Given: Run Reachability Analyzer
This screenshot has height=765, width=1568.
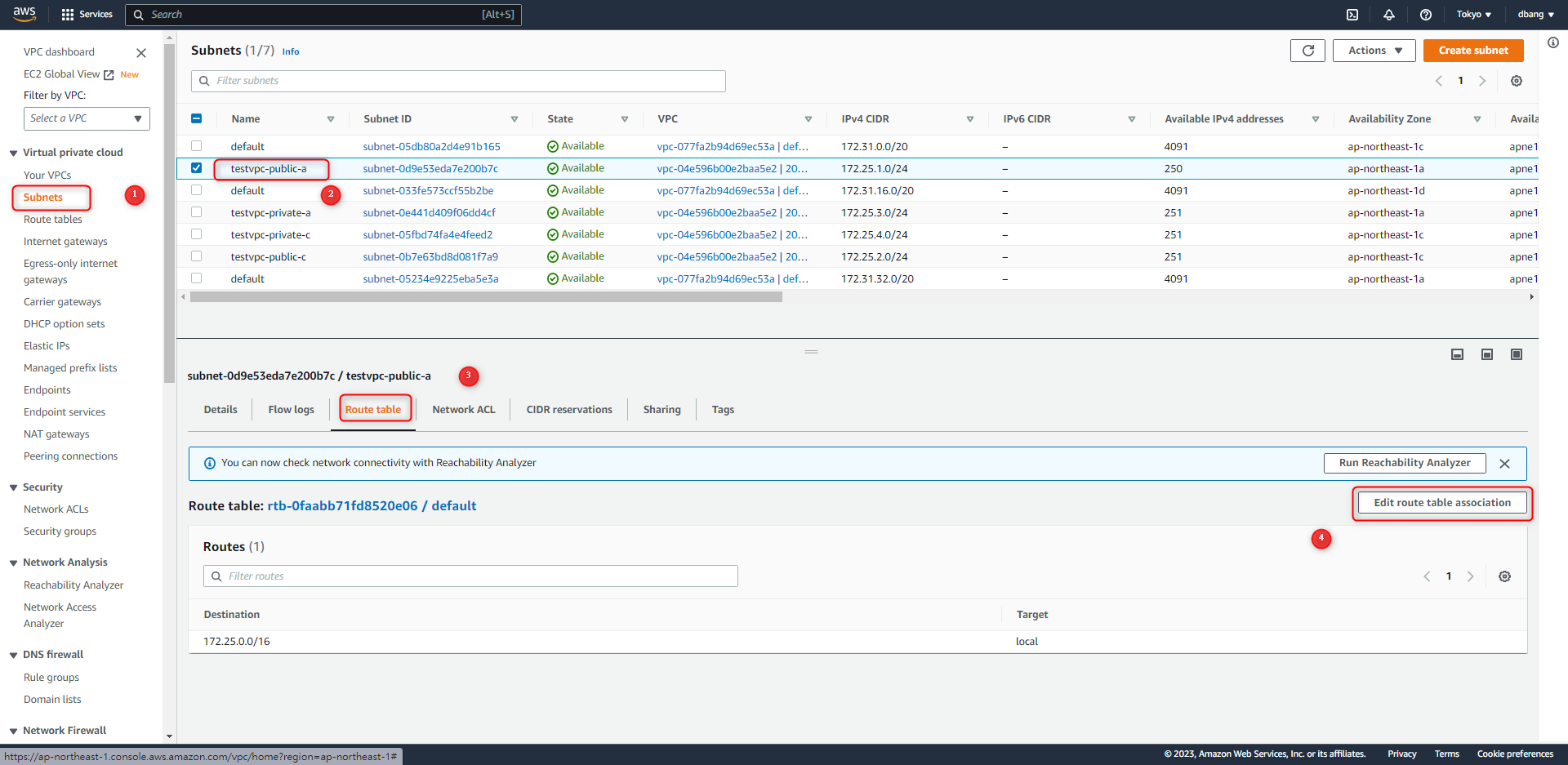Looking at the screenshot, I should click(1405, 463).
